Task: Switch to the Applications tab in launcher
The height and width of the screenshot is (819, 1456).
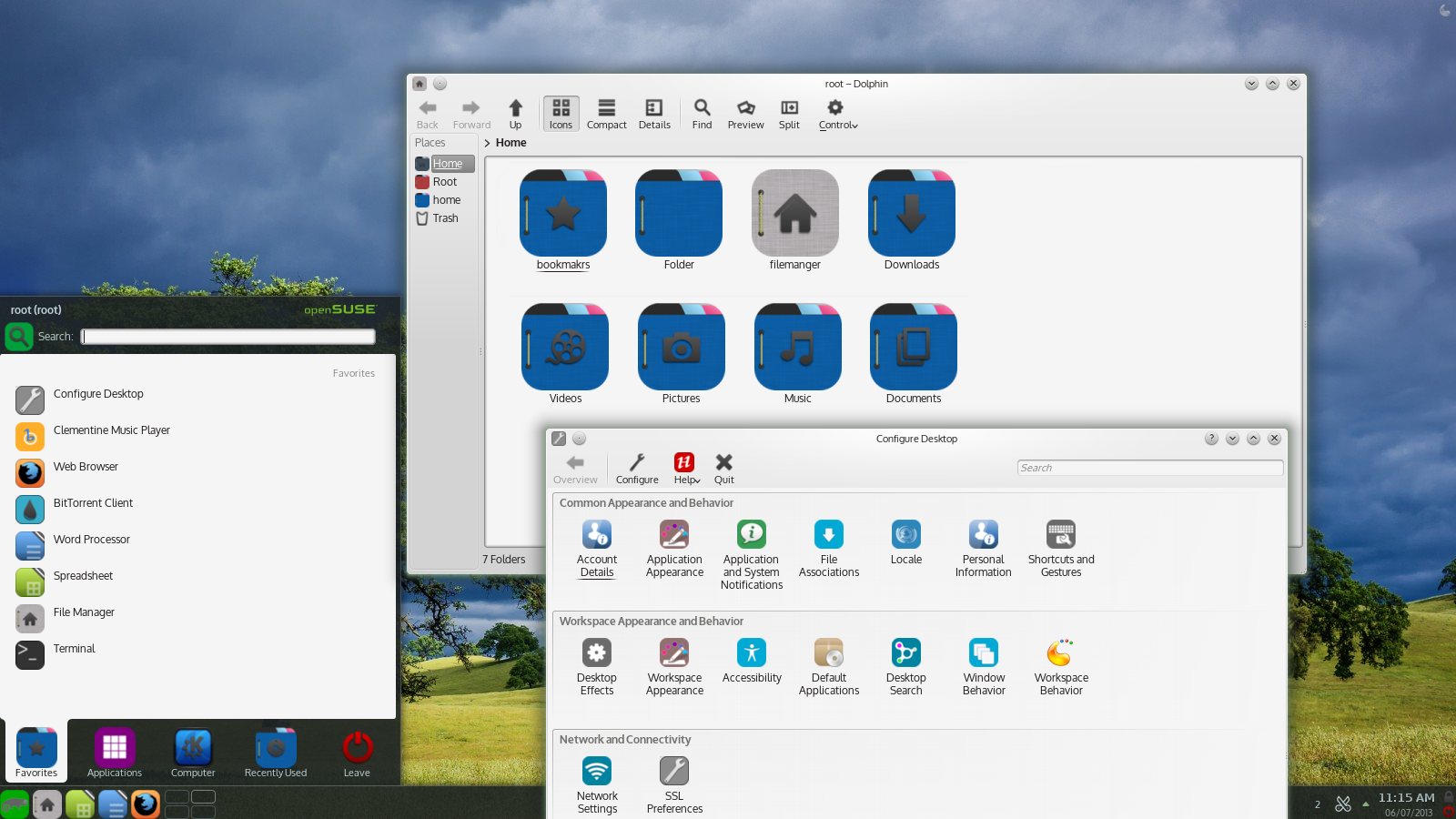Action: point(115,753)
